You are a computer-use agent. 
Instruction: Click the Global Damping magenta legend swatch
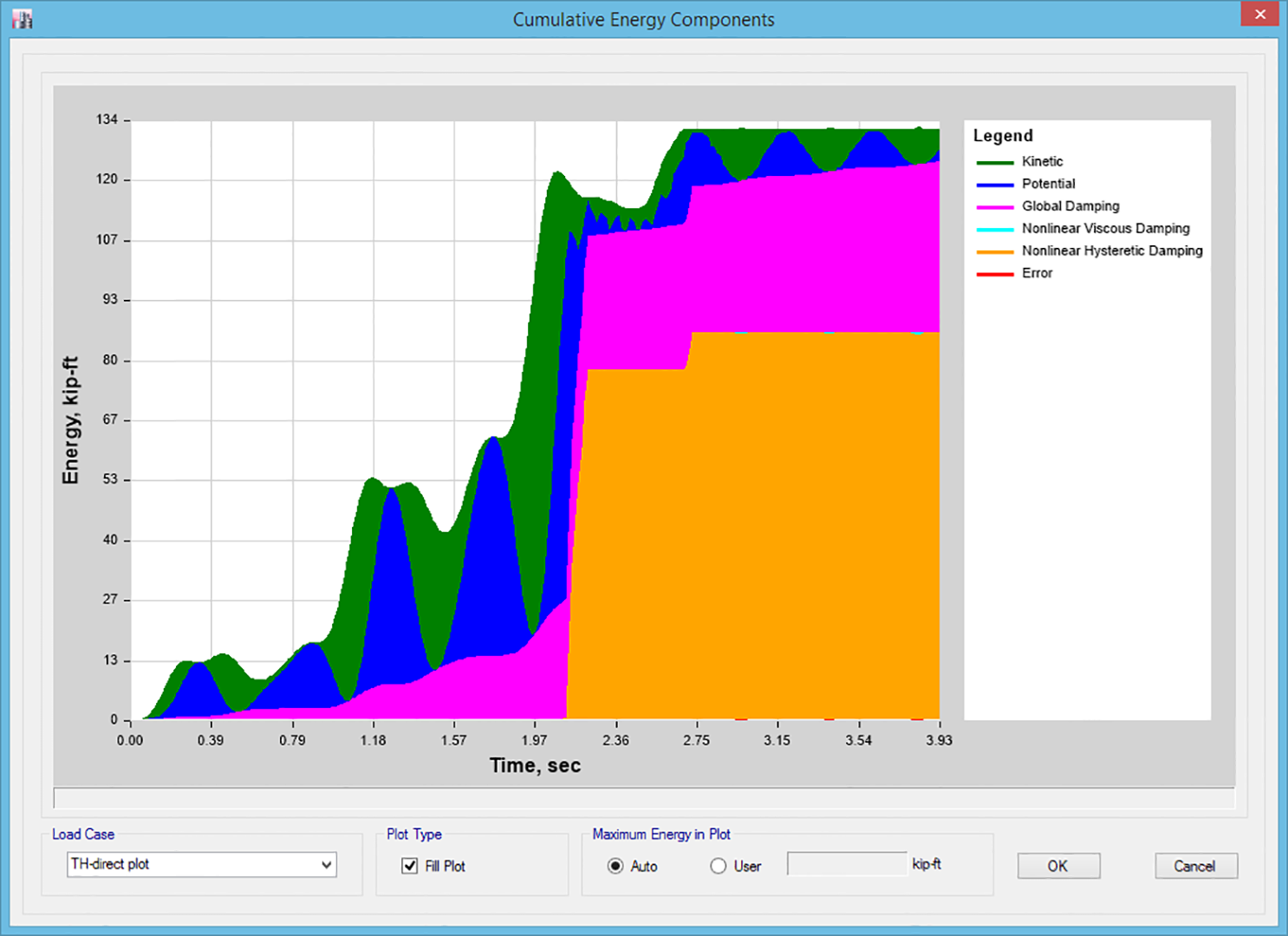[995, 207]
